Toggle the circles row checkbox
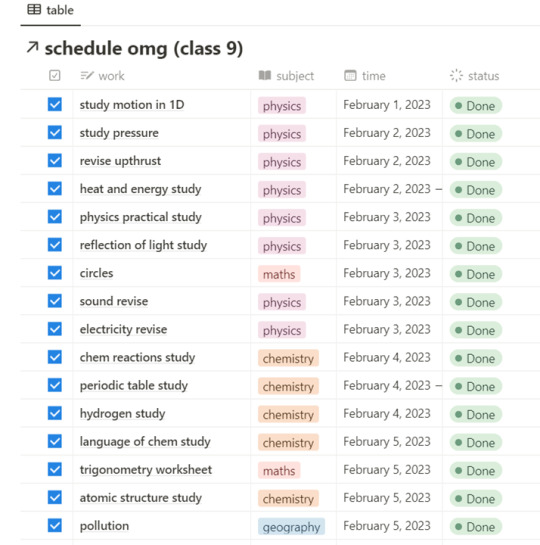Image resolution: width=540 pixels, height=545 pixels. click(55, 273)
